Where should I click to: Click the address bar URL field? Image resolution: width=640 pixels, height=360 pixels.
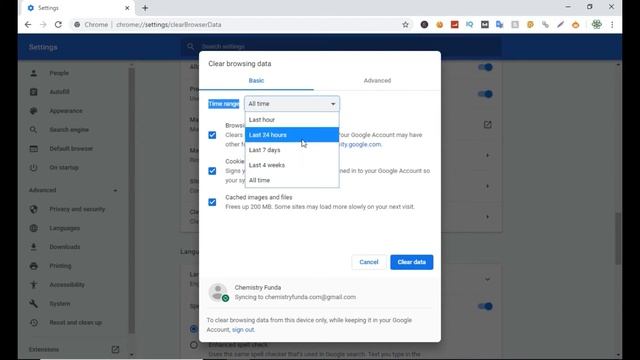(241, 24)
